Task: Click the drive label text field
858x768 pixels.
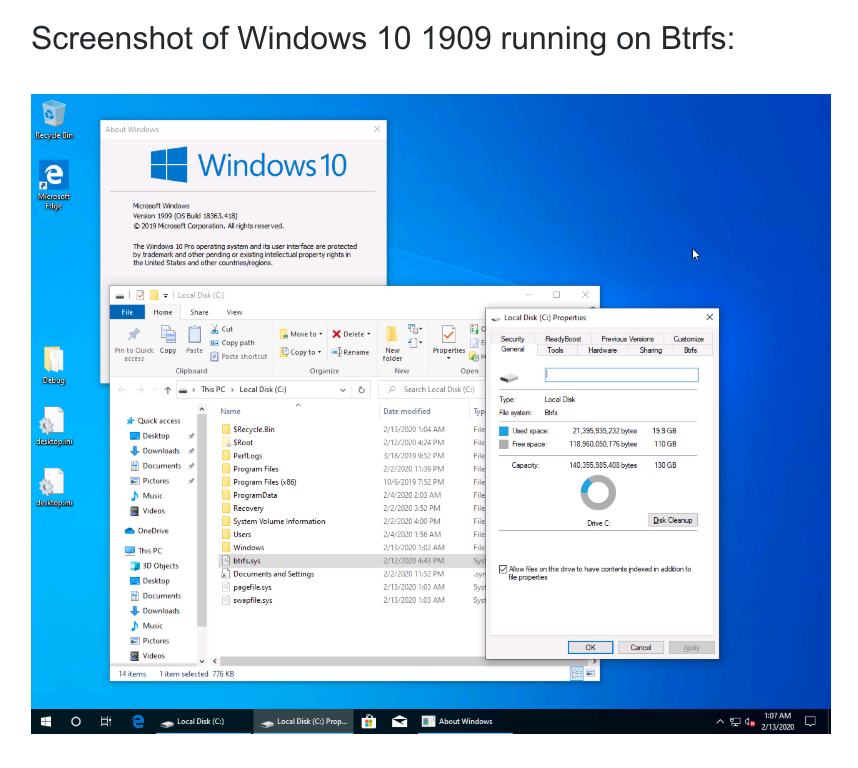Action: [622, 375]
